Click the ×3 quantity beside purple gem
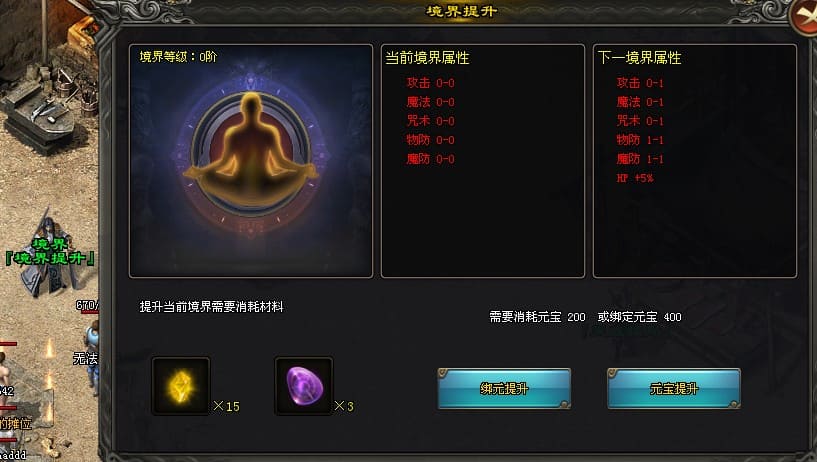Viewport: 817px width, 462px height. click(344, 406)
